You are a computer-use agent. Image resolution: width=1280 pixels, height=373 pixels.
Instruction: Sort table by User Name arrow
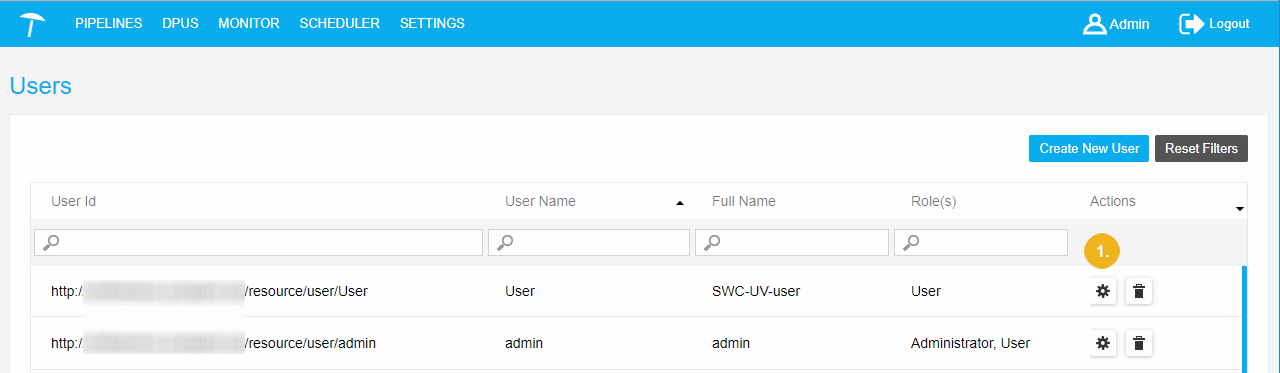pos(680,203)
